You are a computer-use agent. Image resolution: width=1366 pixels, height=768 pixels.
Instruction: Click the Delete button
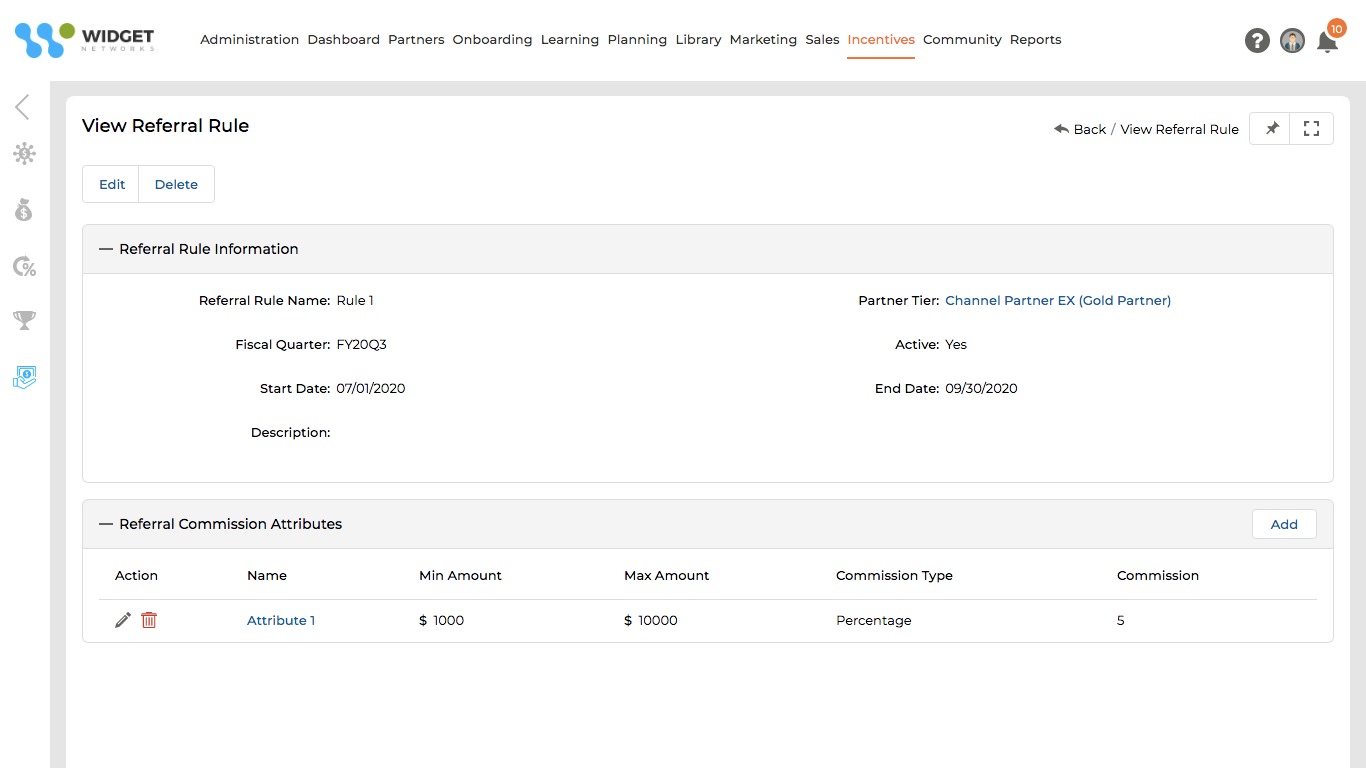pyautogui.click(x=176, y=184)
